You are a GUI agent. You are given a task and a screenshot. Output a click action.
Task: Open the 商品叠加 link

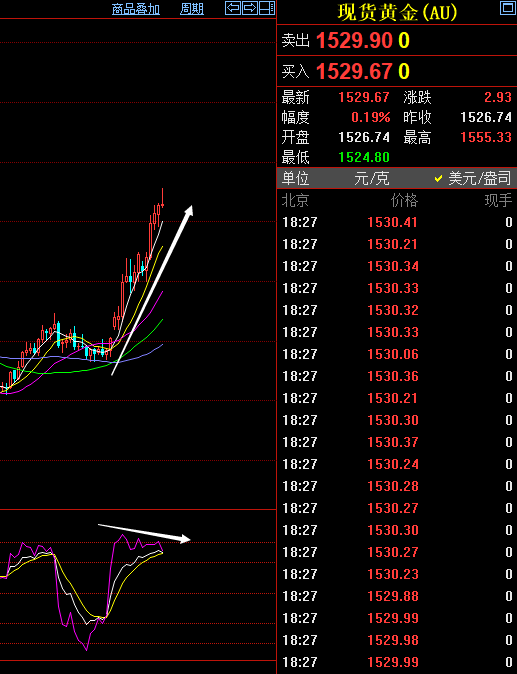(136, 9)
